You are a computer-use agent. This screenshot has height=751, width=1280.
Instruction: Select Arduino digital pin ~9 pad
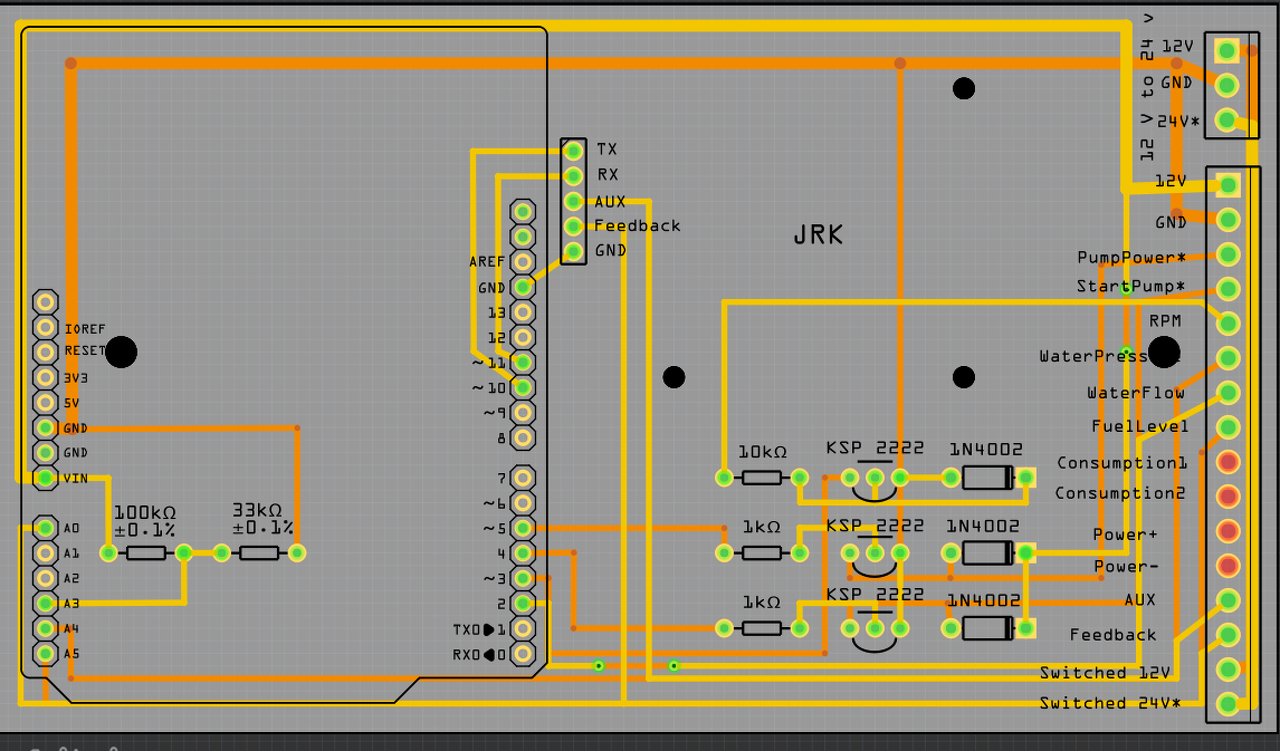[x=522, y=412]
